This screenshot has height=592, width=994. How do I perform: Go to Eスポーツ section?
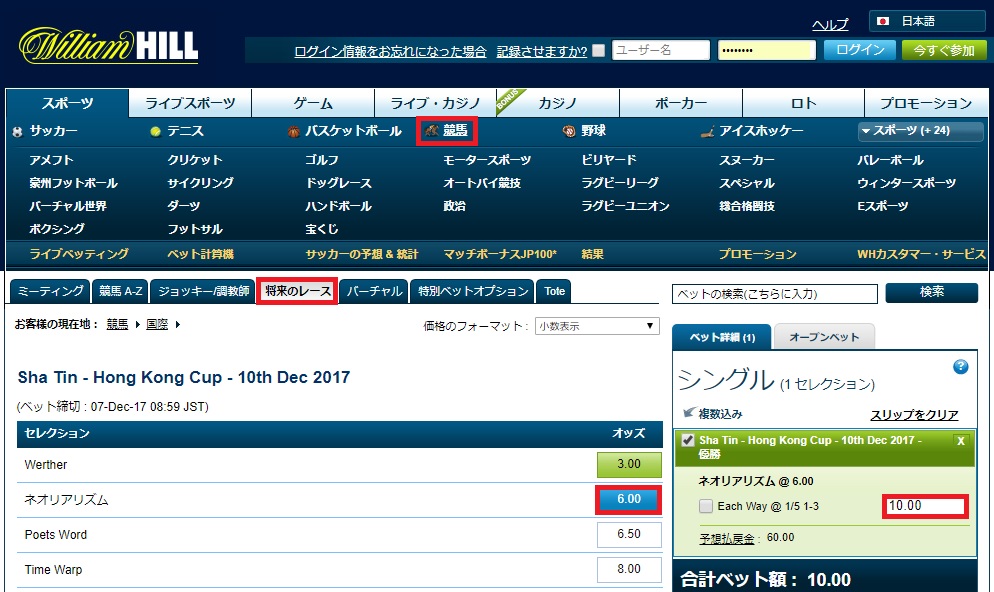click(882, 206)
